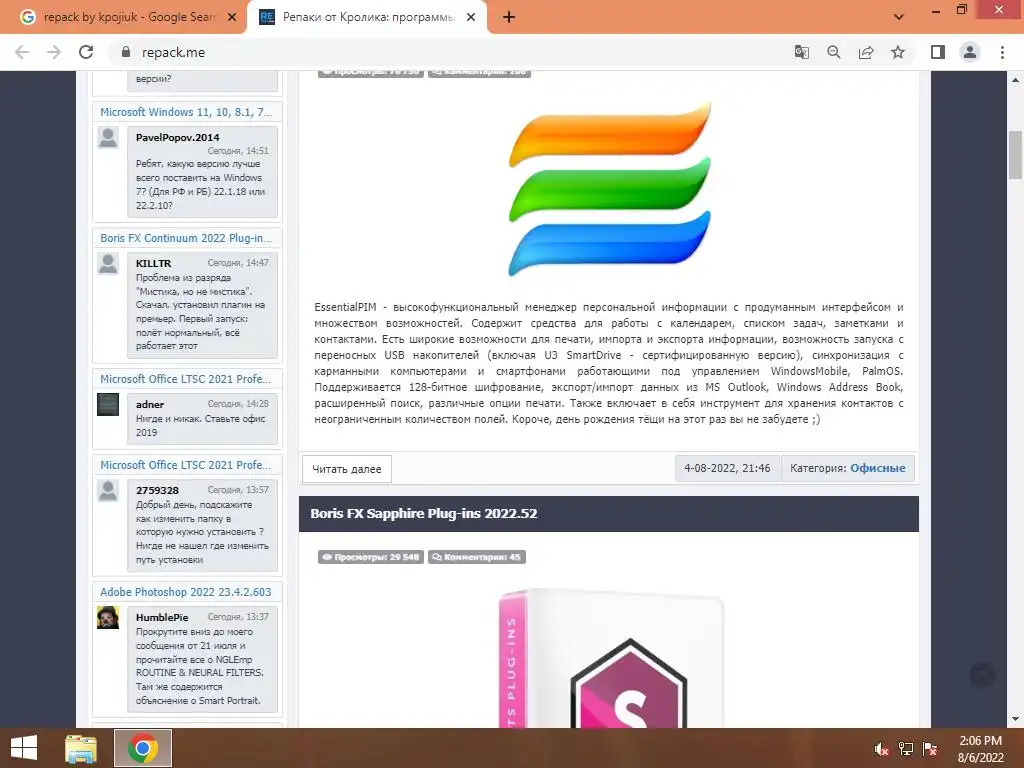Go back to the previous page
Screen dimensions: 1024x768
[22, 52]
